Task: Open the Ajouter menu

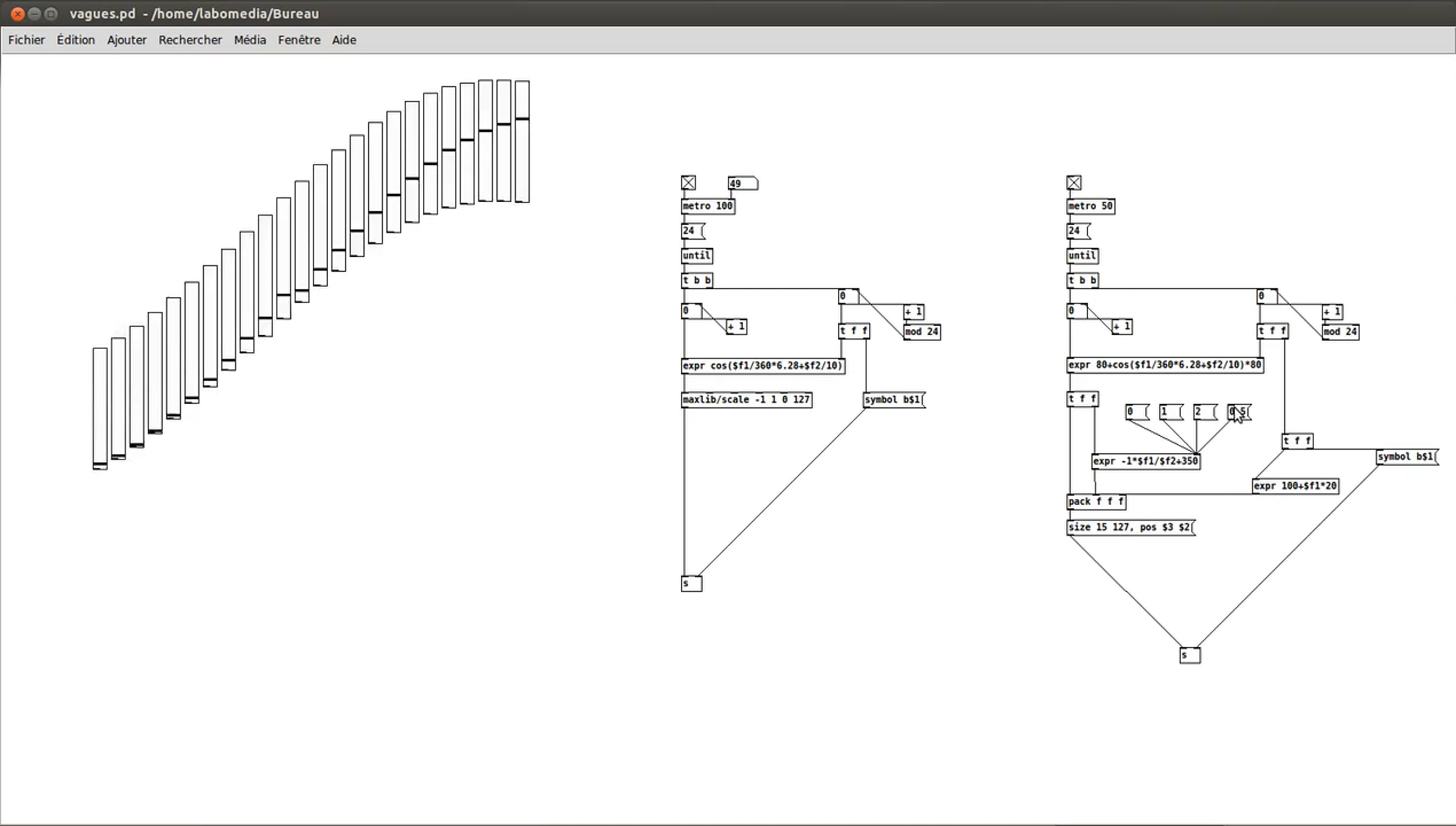Action: click(127, 40)
